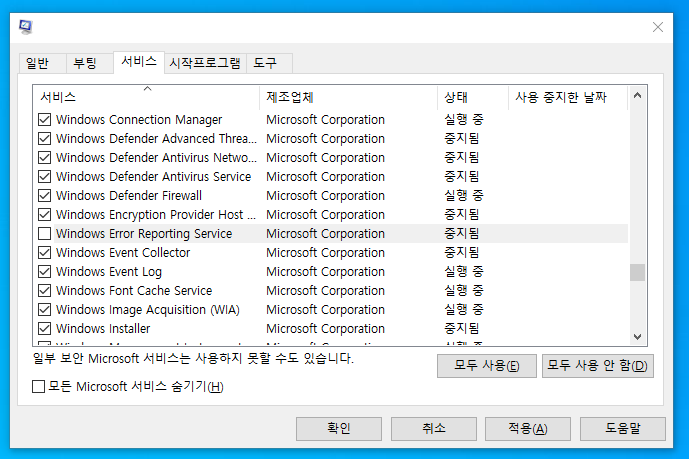Uncheck Windows Installer checkbox

coord(44,329)
